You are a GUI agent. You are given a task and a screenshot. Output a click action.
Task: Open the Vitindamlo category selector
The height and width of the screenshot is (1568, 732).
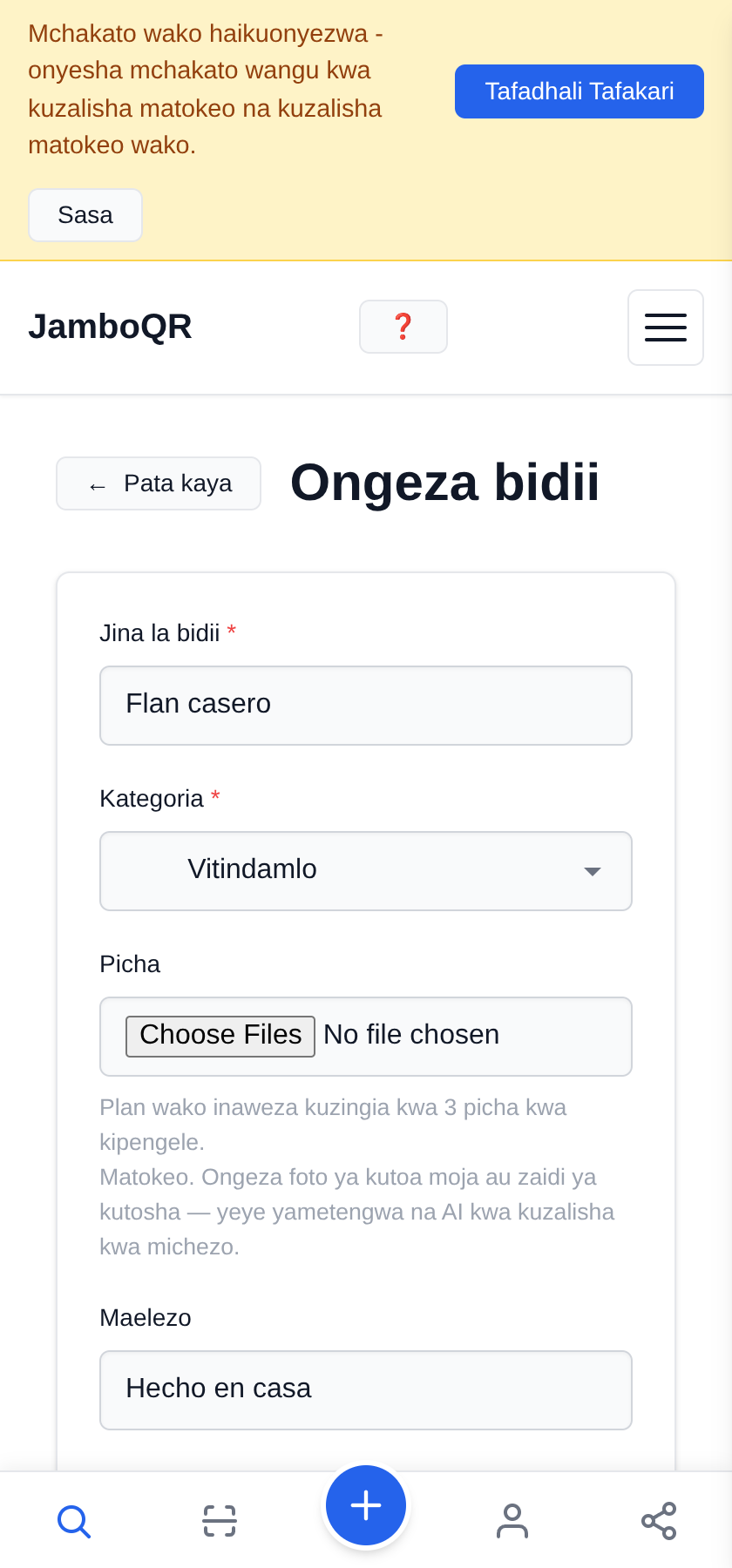tap(366, 871)
